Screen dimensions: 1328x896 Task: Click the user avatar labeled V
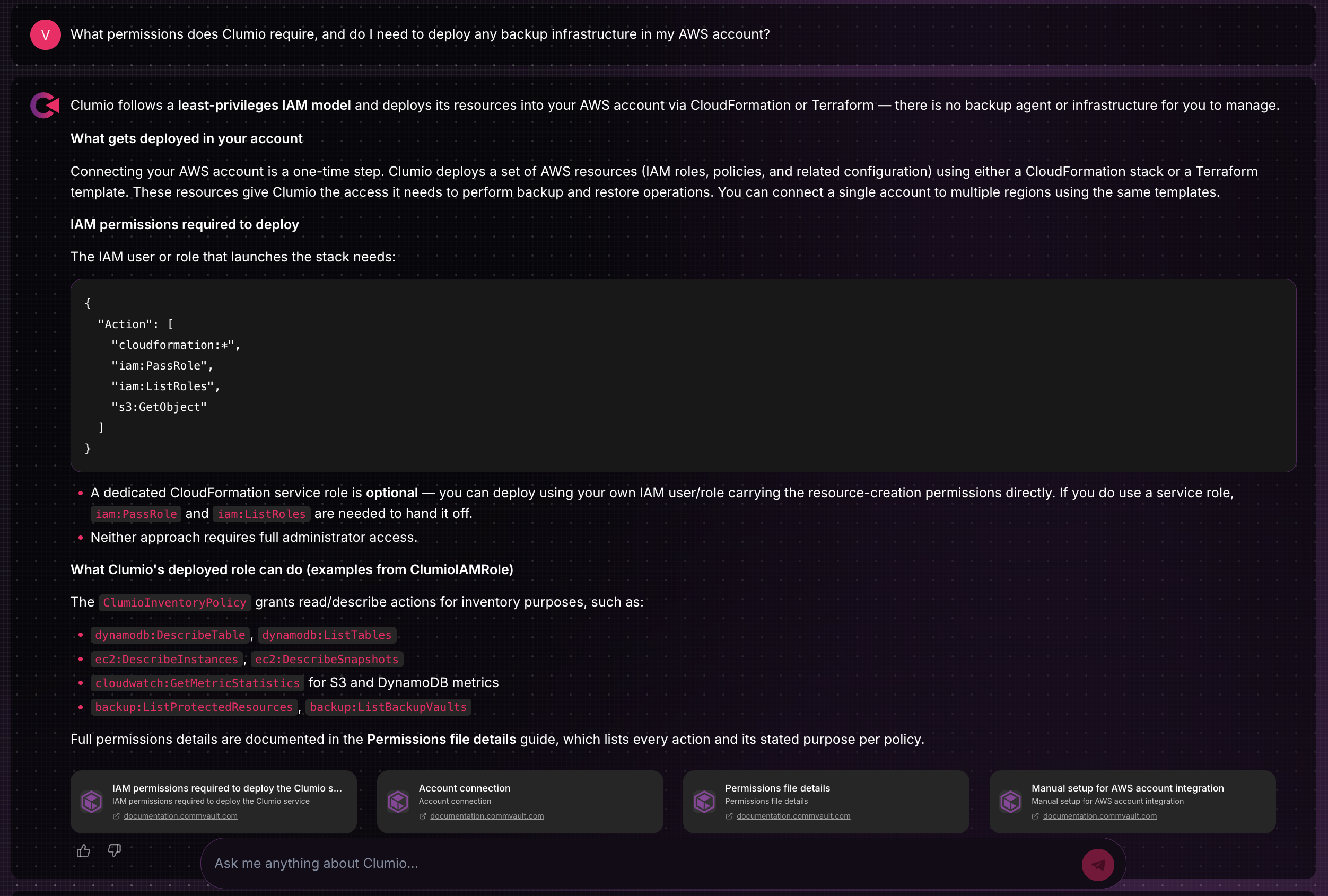46,35
